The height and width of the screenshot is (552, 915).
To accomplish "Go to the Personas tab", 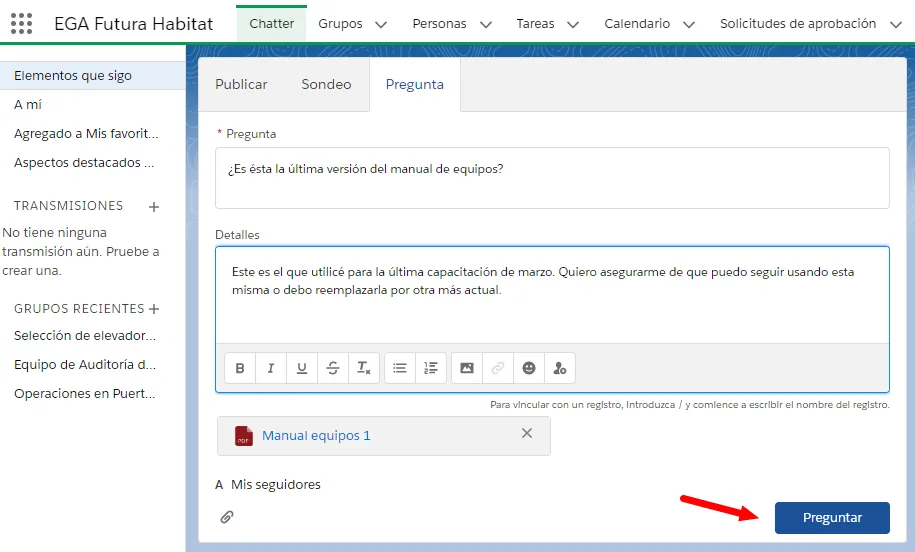I will 439,24.
